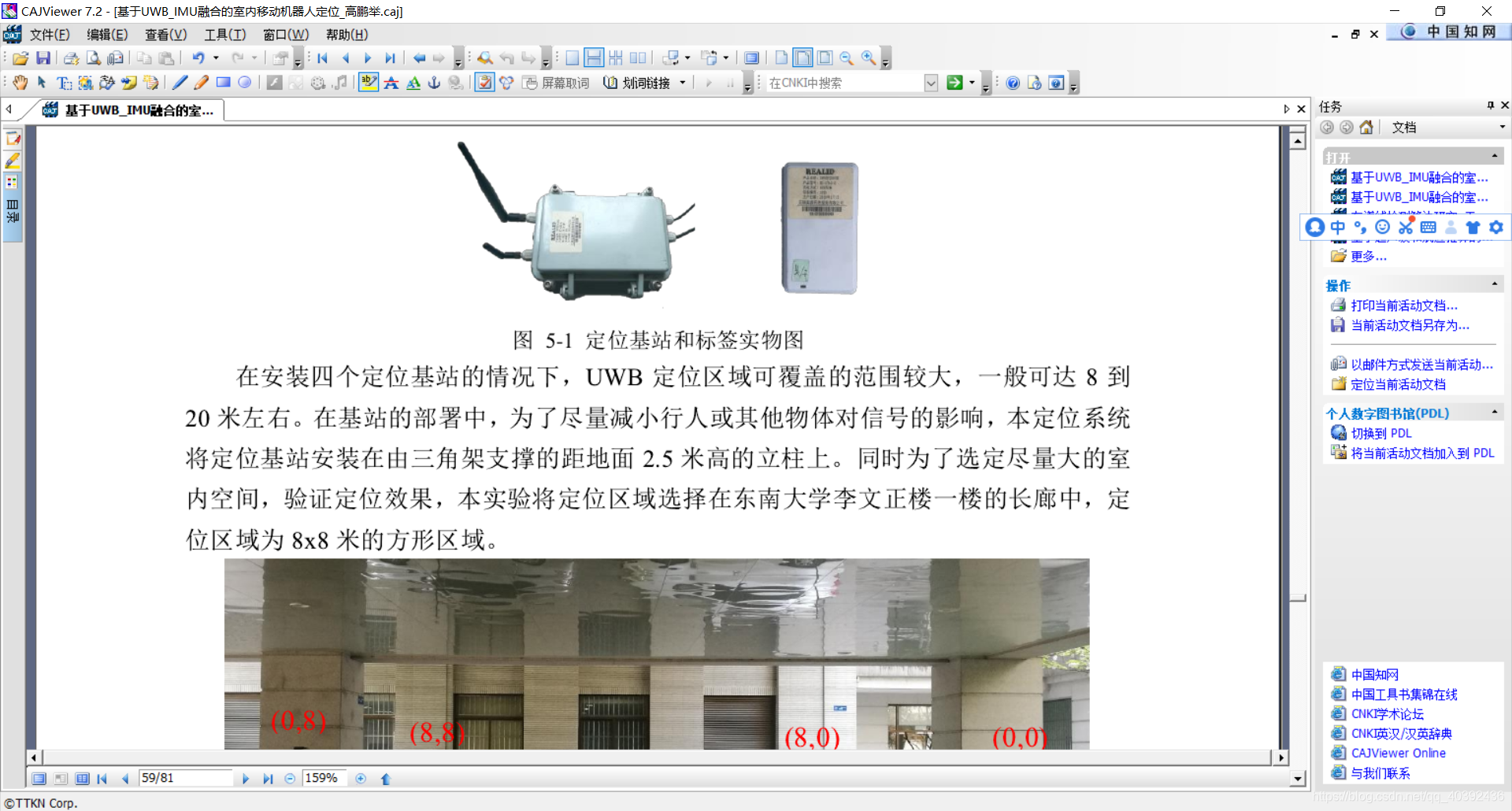The width and height of the screenshot is (1512, 811).
Task: Save the document using the floppy icon
Action: click(x=43, y=58)
